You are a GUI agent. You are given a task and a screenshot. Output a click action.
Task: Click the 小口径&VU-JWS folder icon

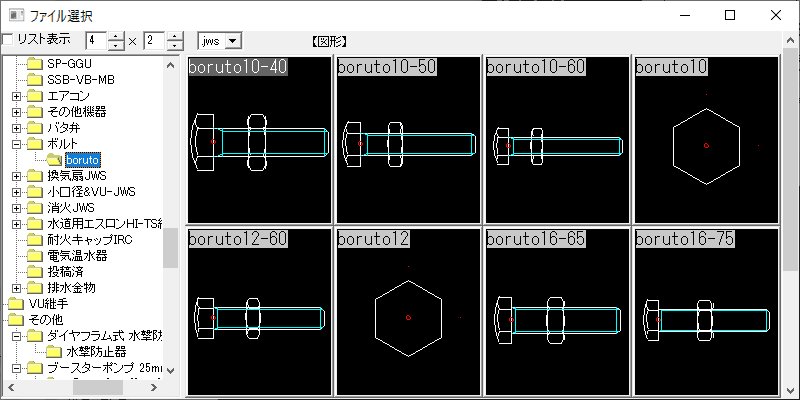coord(35,192)
